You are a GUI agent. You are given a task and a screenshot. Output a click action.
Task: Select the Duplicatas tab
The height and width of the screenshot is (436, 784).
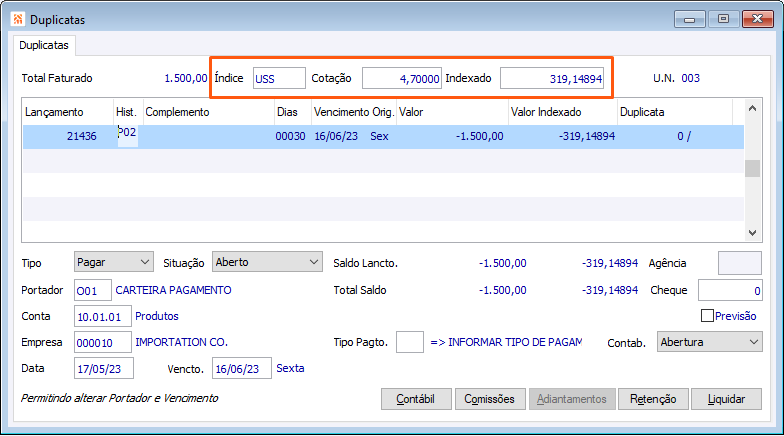click(x=44, y=45)
